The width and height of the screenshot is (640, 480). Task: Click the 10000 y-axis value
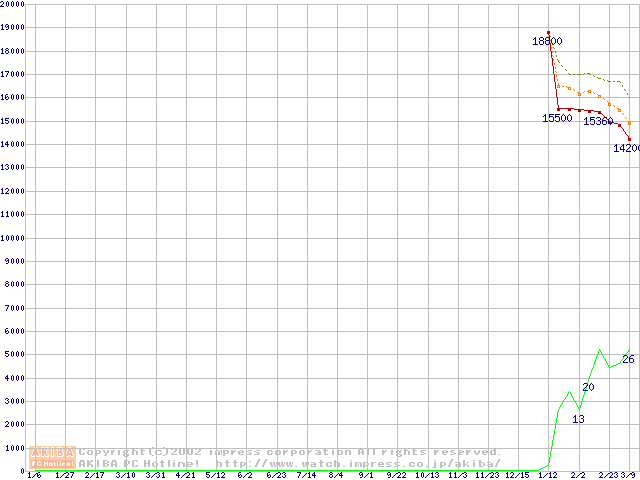point(12,238)
